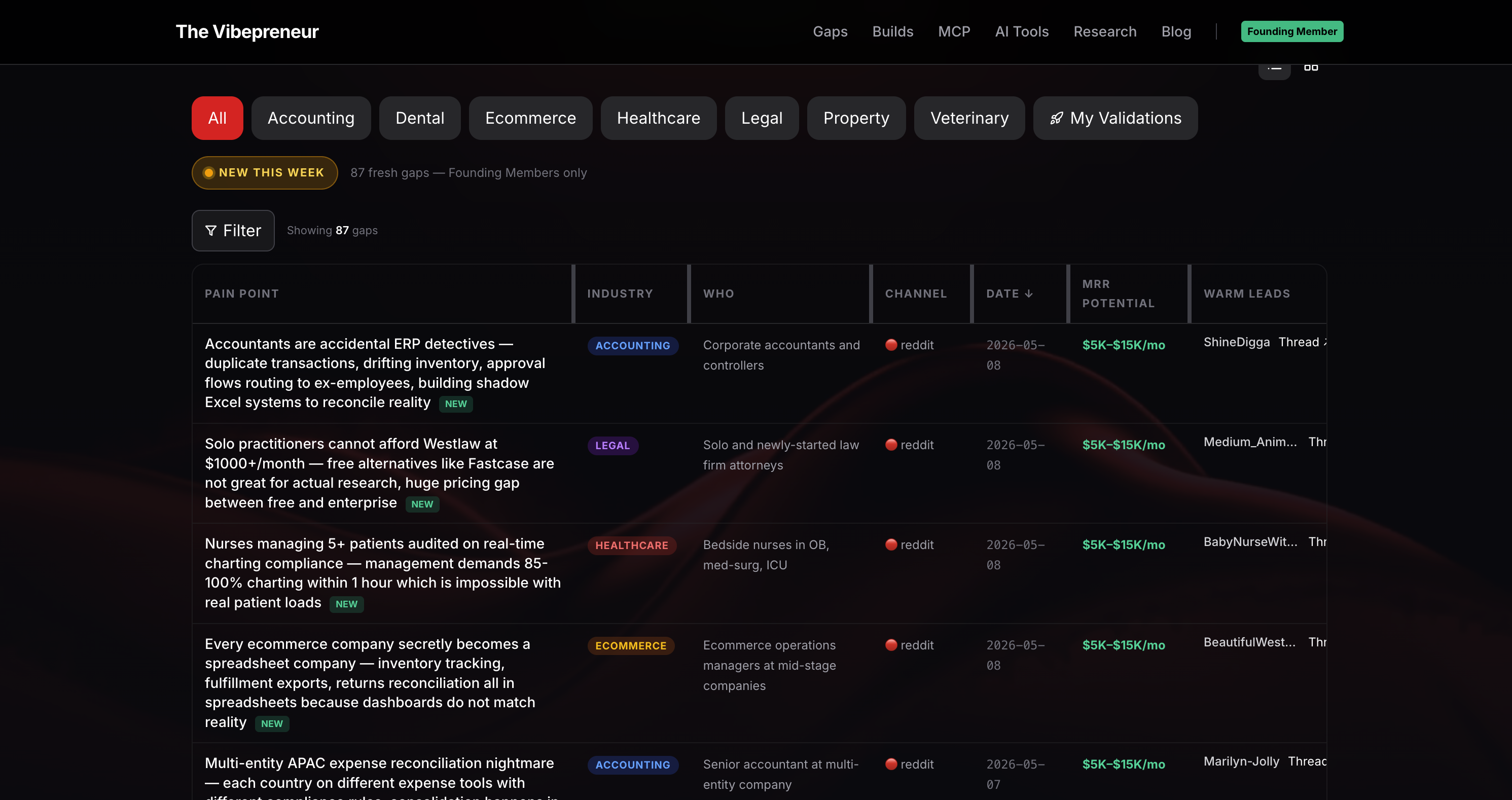Open the Research page
This screenshot has height=800, width=1512.
tap(1105, 32)
